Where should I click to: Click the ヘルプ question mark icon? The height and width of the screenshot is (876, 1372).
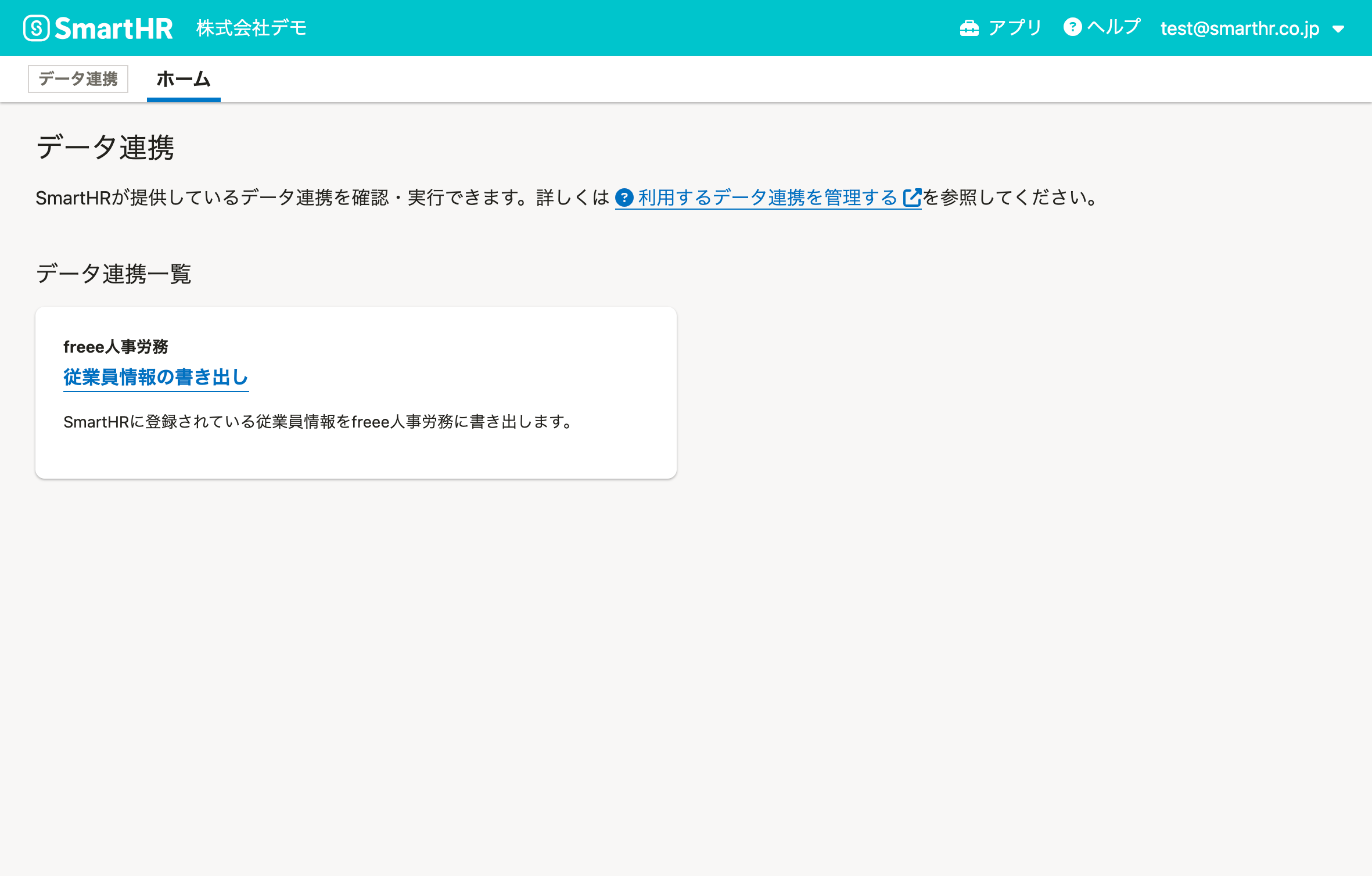(x=1072, y=27)
